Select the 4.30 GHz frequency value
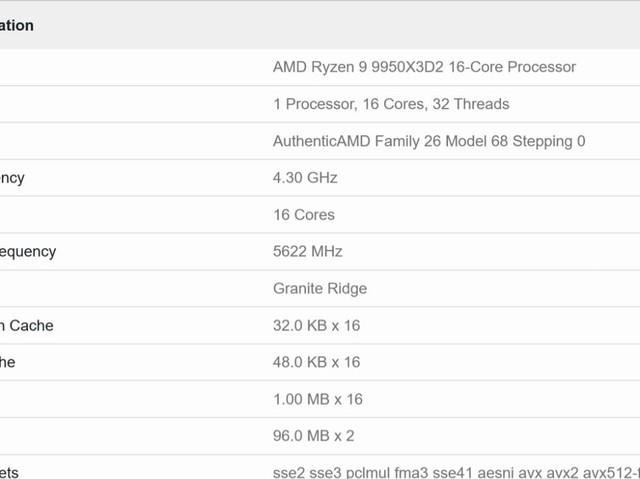 tap(305, 178)
